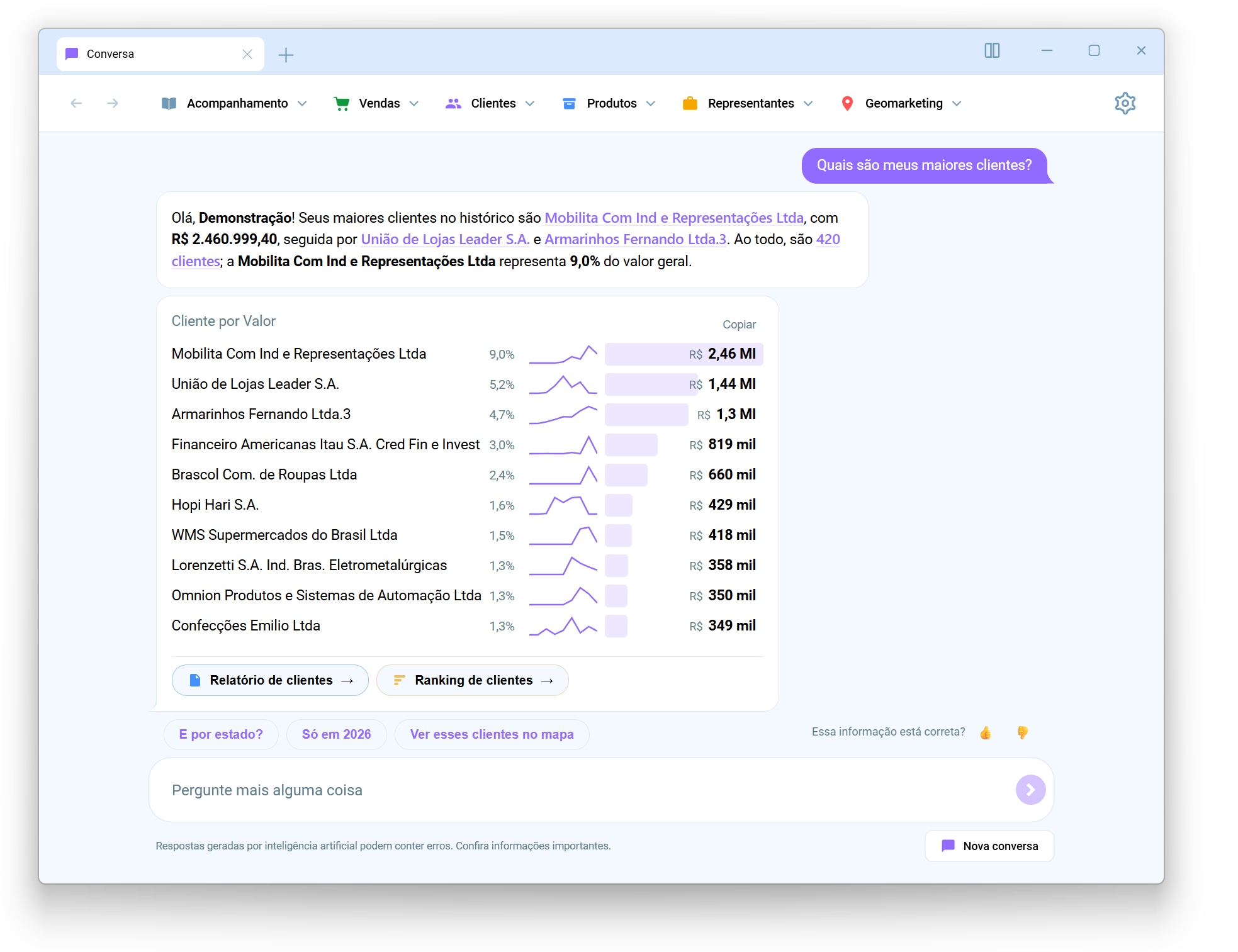Open the 420 clientes link

click(x=828, y=240)
